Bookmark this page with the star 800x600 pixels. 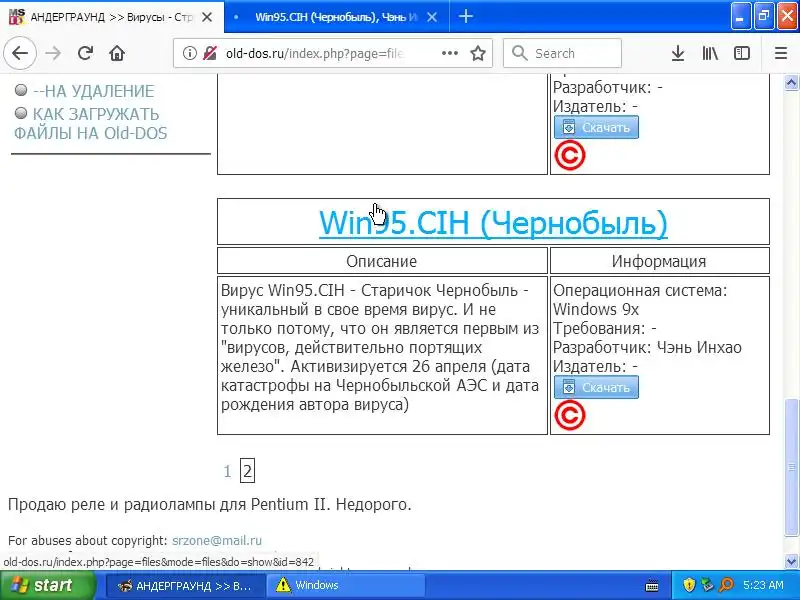click(478, 53)
